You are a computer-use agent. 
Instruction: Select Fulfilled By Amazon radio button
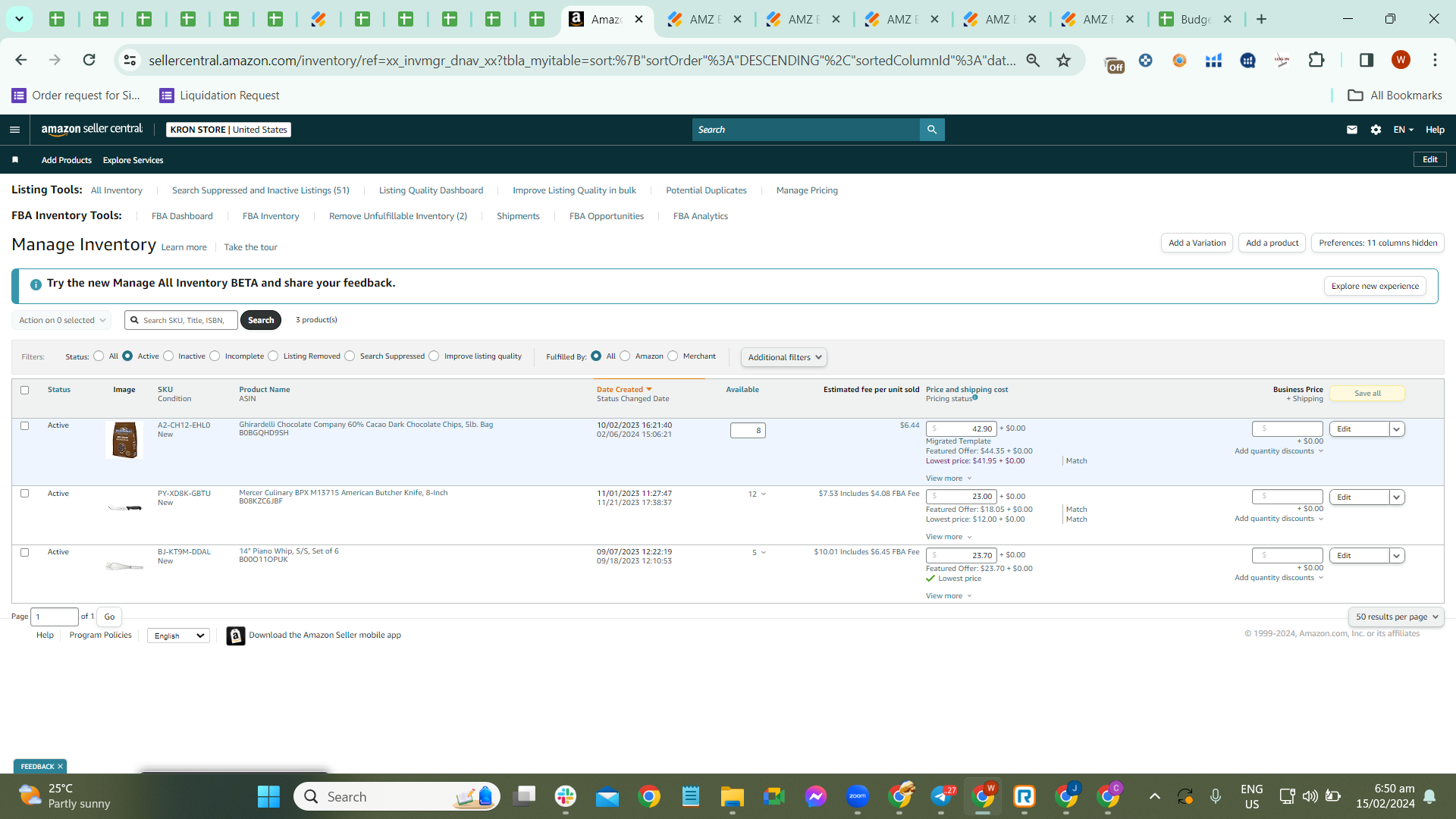pyautogui.click(x=625, y=356)
